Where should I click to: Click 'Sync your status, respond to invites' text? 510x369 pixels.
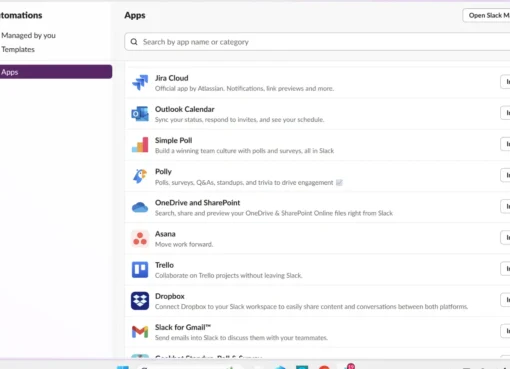239,119
